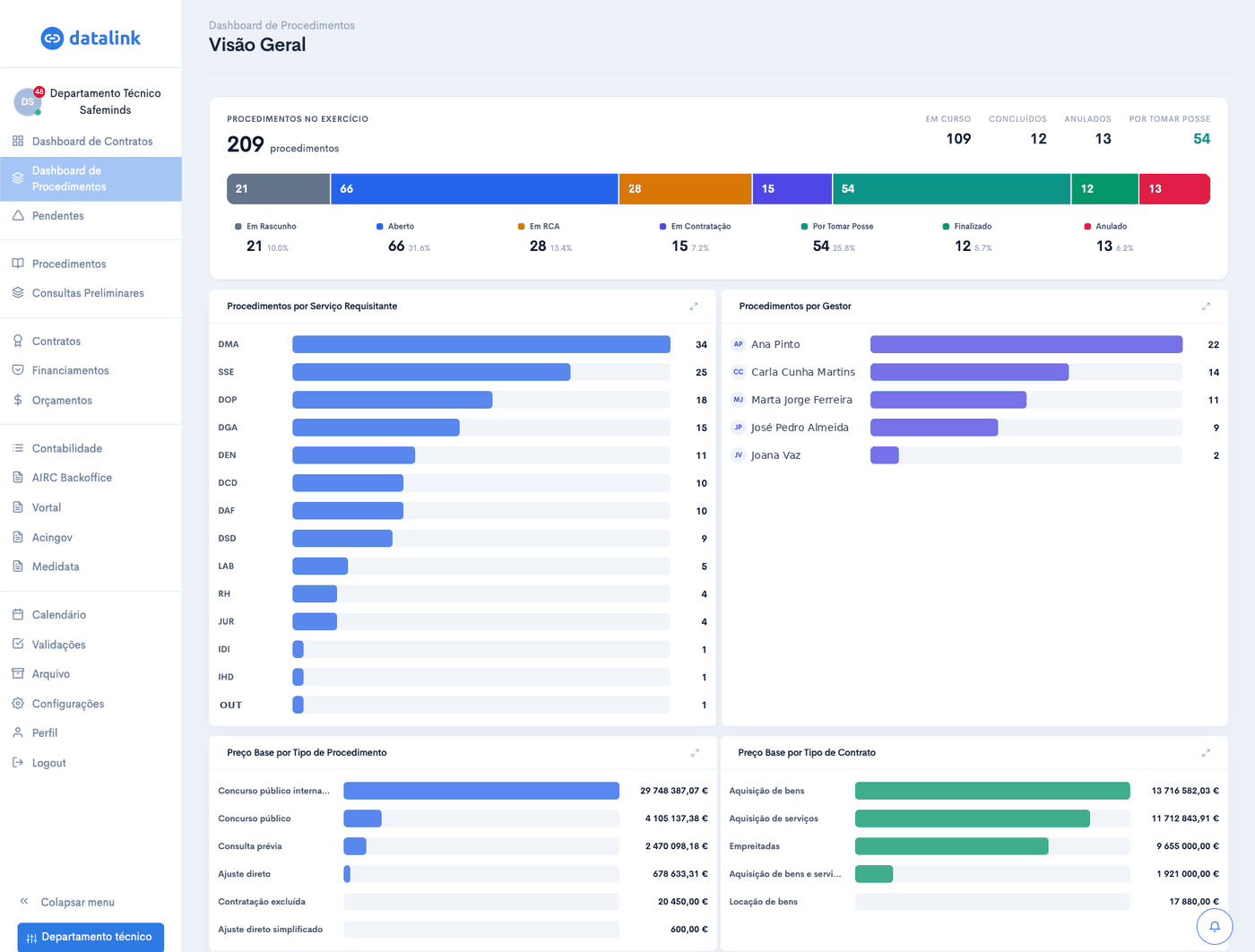Click the datalink logo
Viewport: 1255px width, 952px height.
point(91,38)
